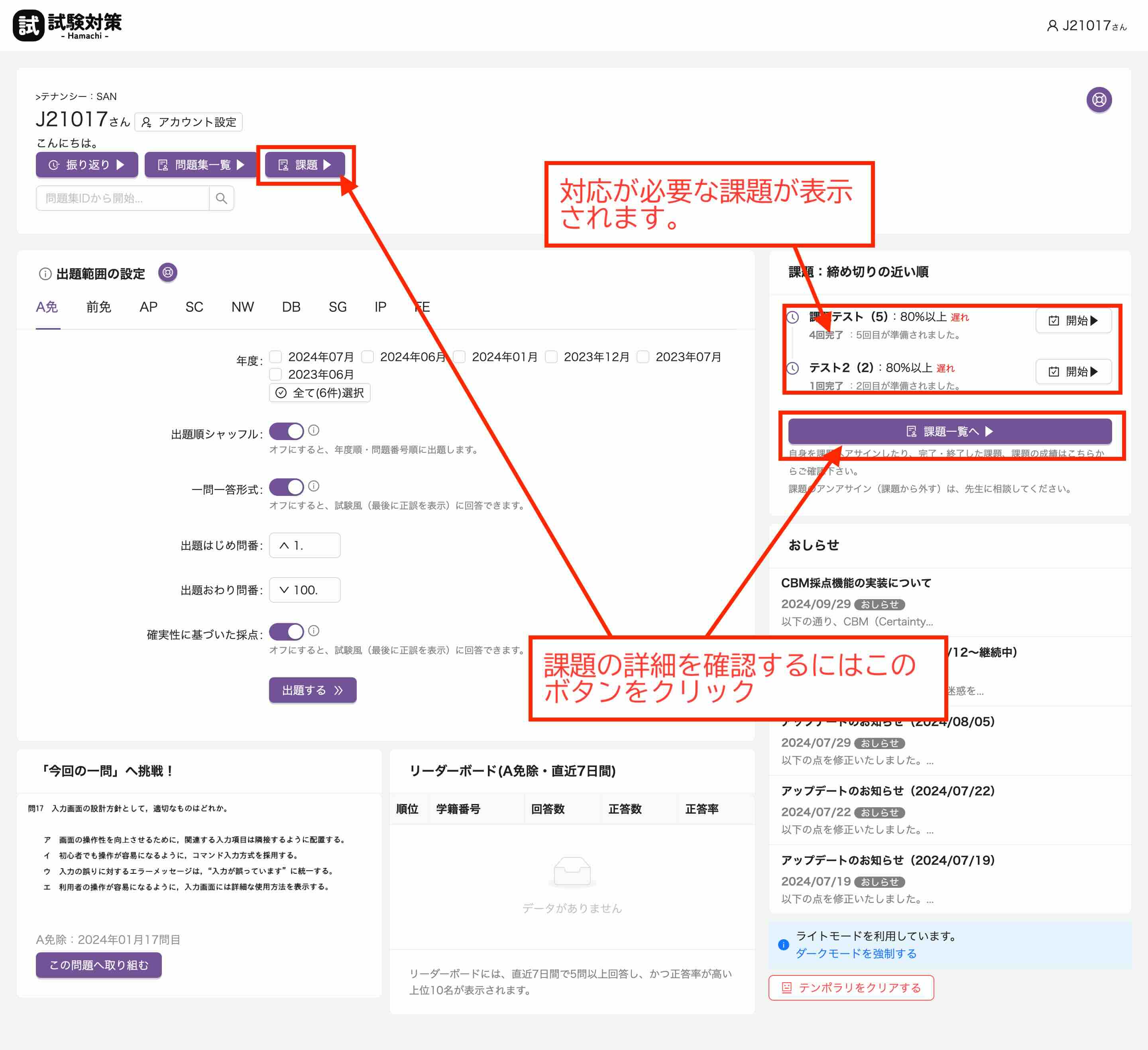Open 出題おわり問番 number field

point(305,590)
